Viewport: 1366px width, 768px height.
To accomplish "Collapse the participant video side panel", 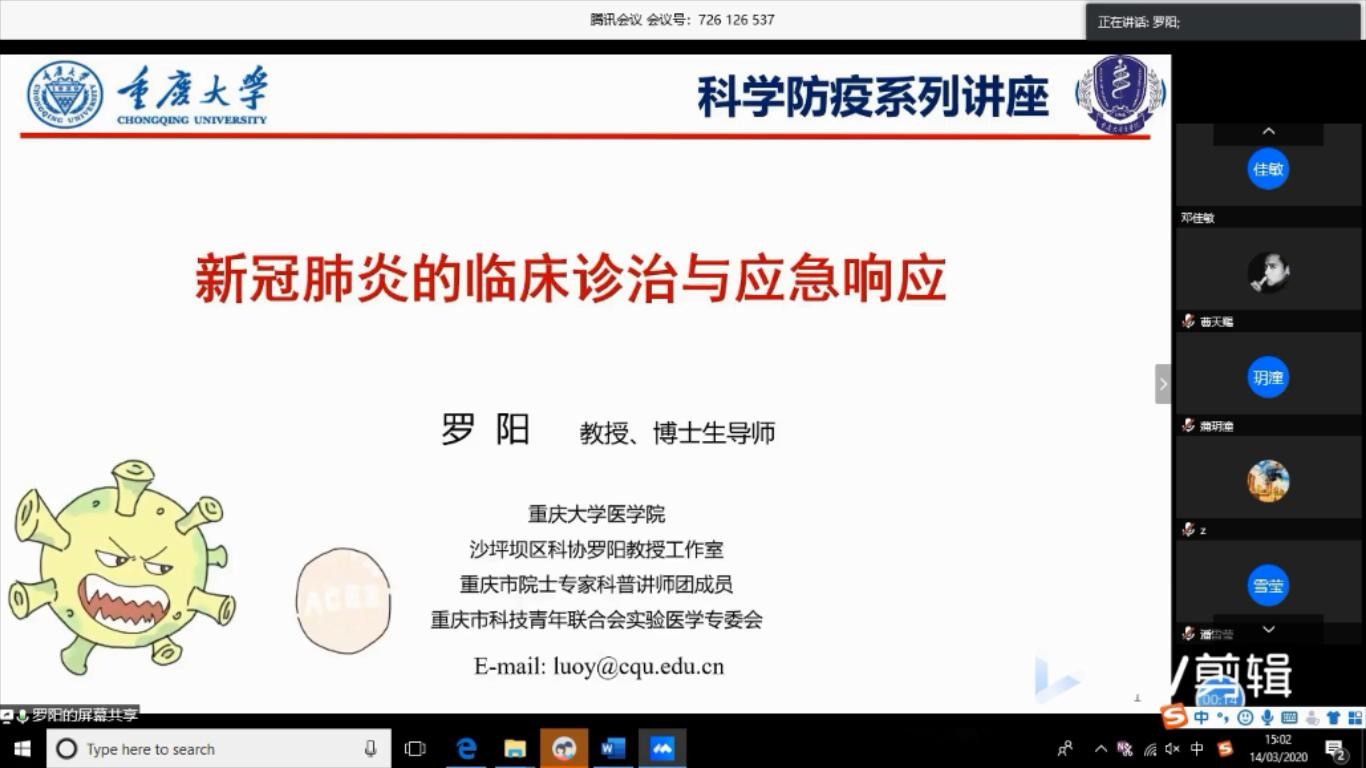I will 1163,383.
